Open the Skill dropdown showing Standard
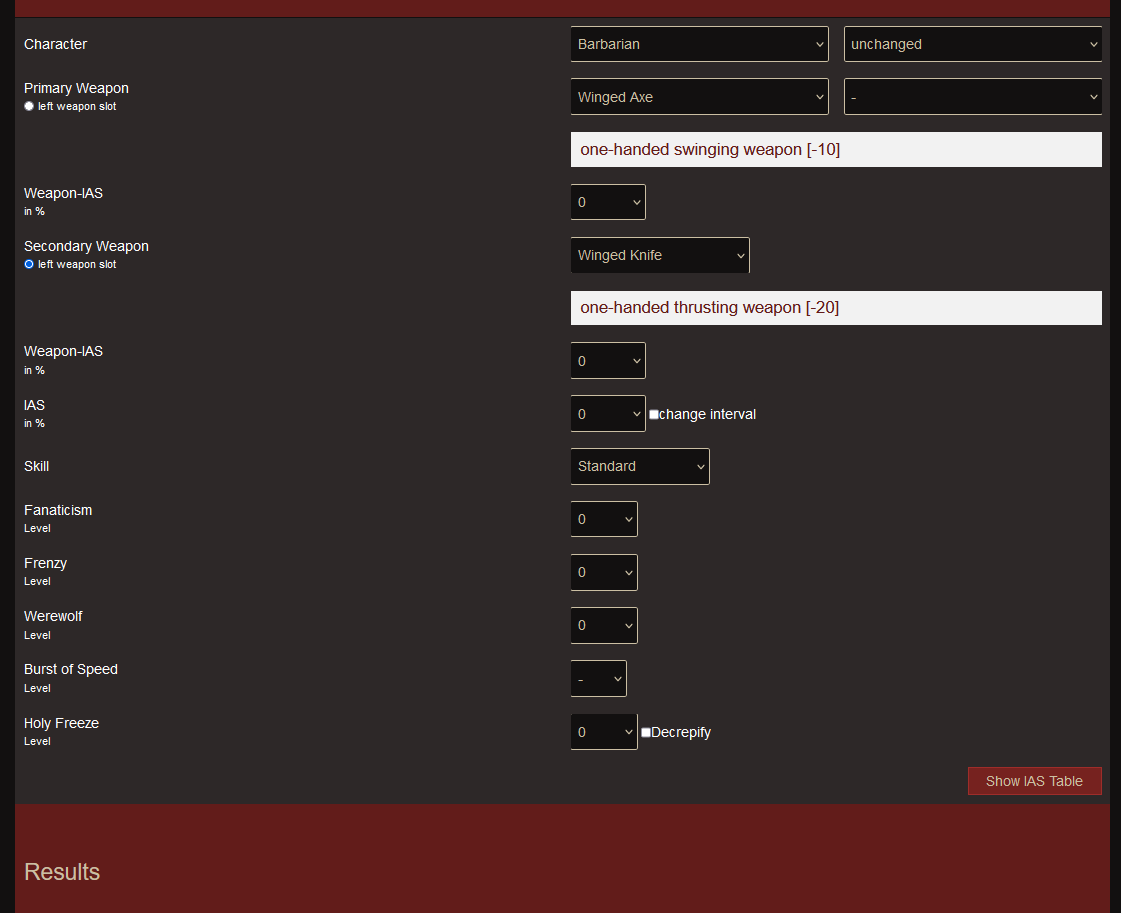Image resolution: width=1121 pixels, height=913 pixels. click(640, 466)
